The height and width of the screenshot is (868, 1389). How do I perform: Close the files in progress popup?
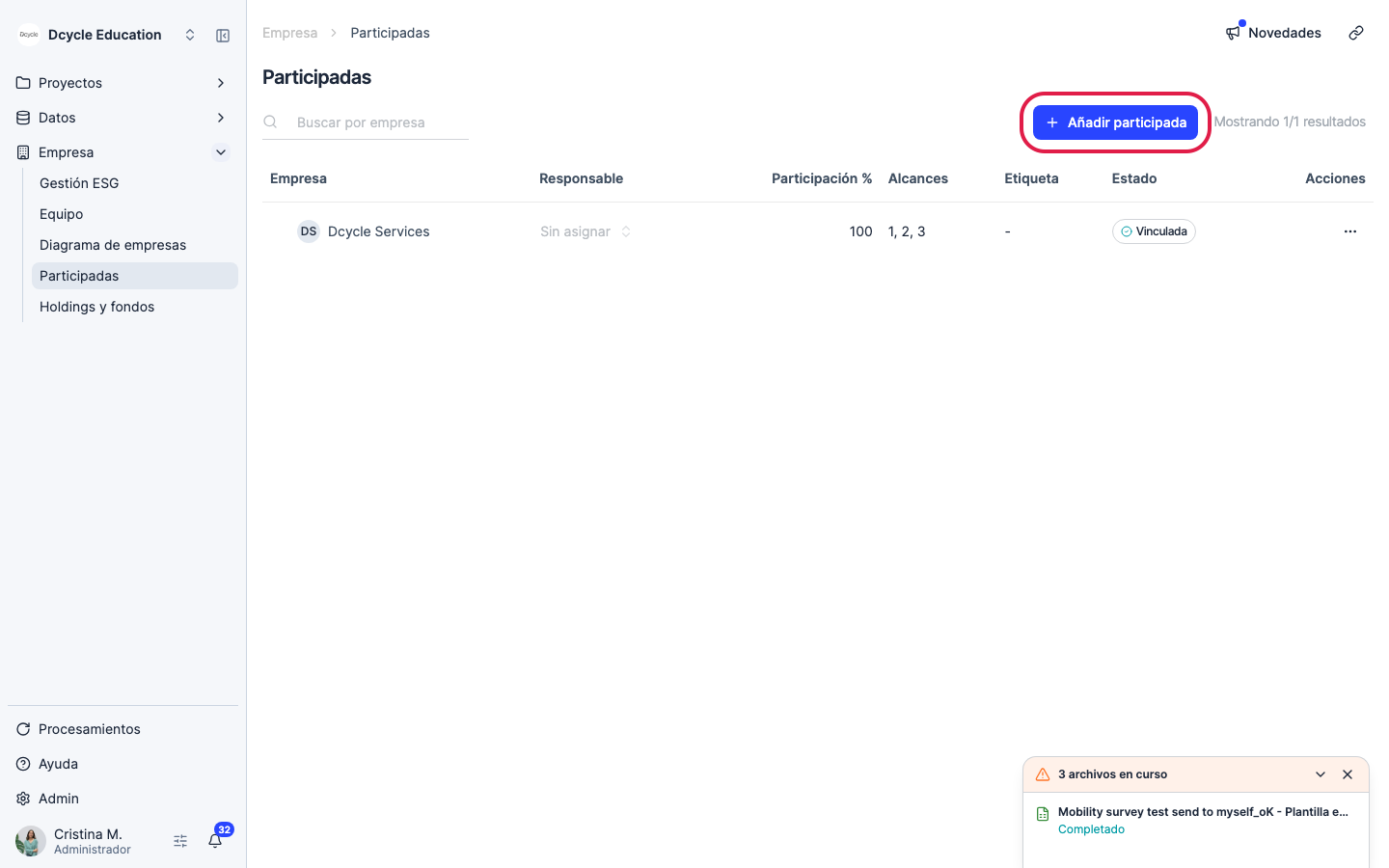pyautogui.click(x=1348, y=774)
